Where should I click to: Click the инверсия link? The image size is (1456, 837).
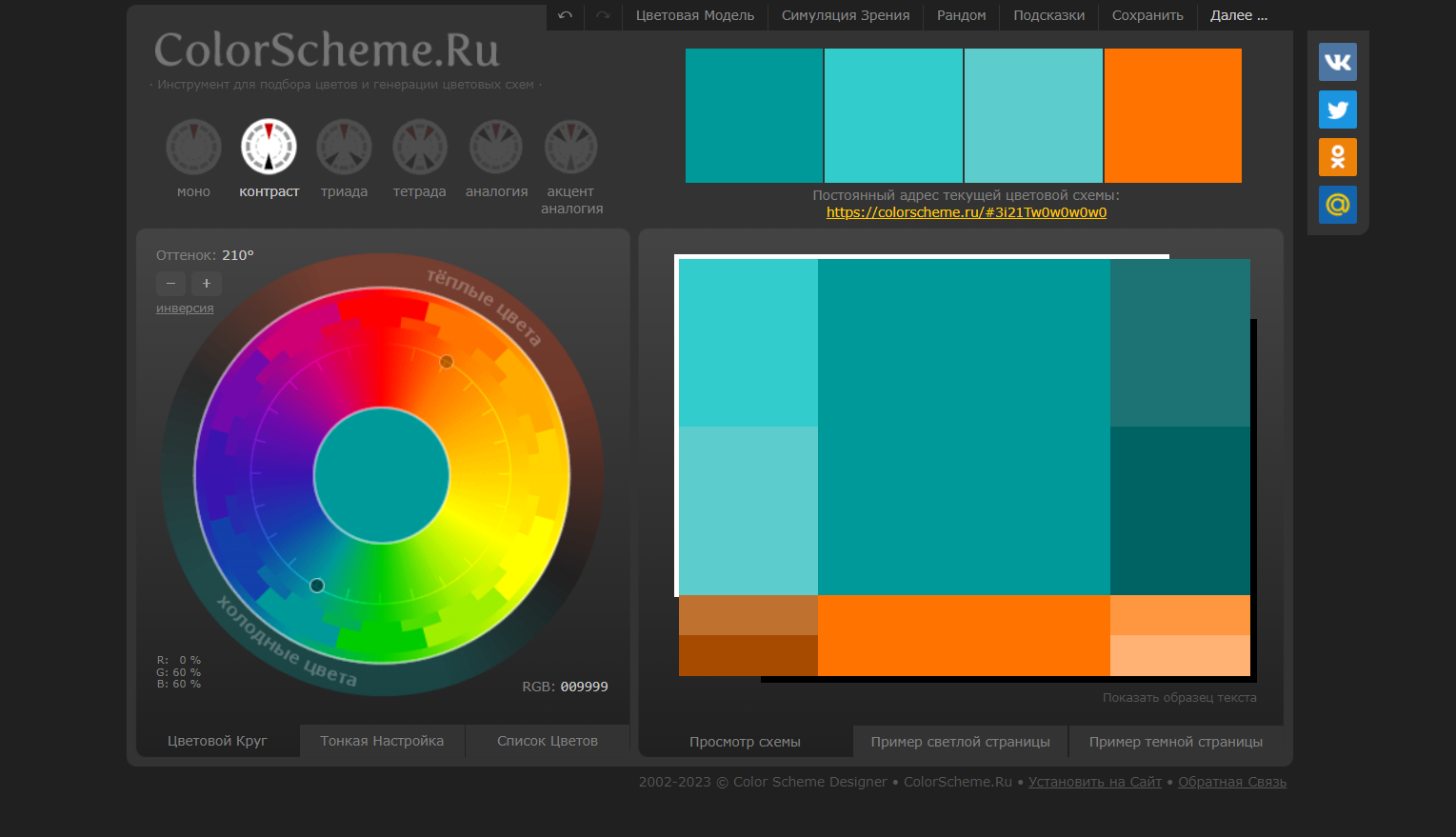pyautogui.click(x=185, y=309)
